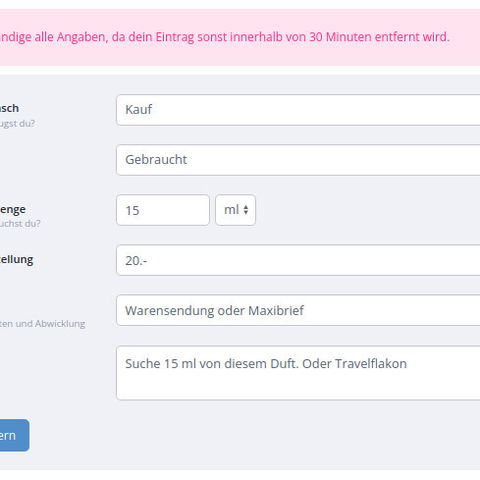Focus the quantity field containing 15
The image size is (480, 480).
coord(163,210)
